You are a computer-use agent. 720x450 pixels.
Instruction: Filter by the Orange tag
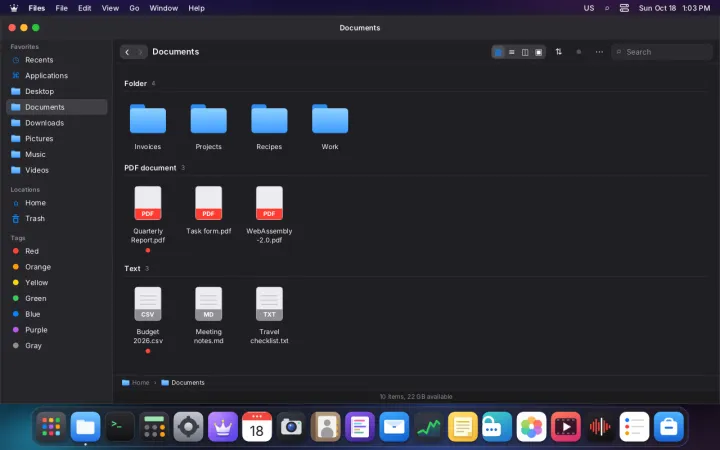coord(56,267)
